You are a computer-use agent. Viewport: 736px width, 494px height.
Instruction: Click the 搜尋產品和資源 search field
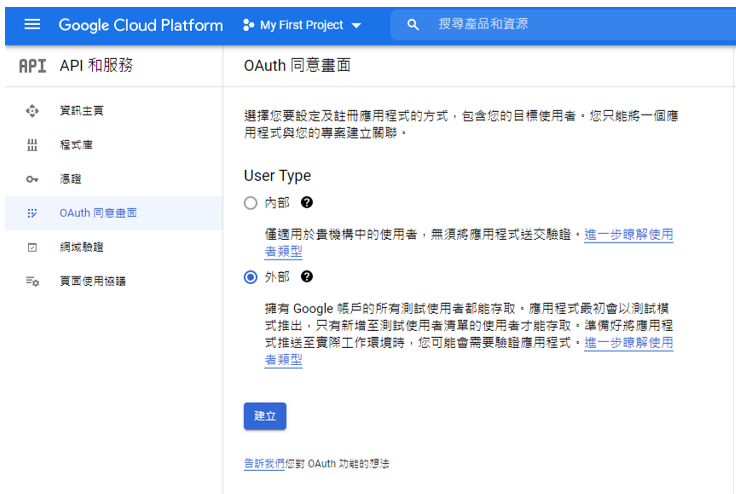pos(560,24)
